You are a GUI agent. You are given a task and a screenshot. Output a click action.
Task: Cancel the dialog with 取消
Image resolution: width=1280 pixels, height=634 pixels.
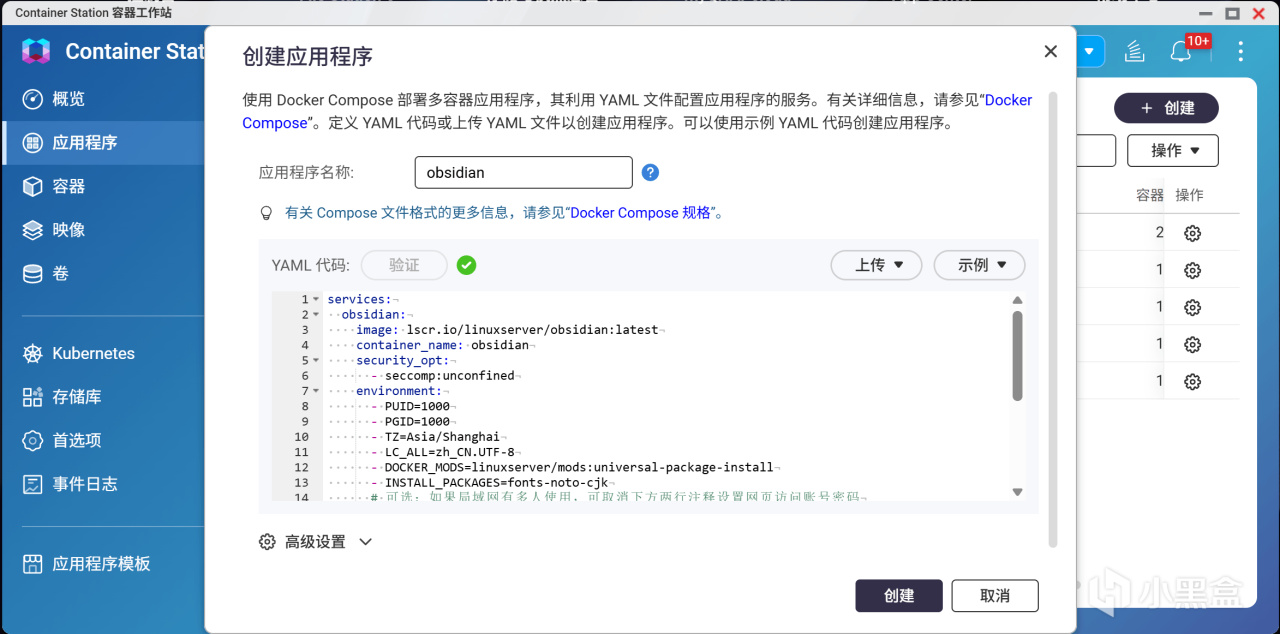coord(995,596)
